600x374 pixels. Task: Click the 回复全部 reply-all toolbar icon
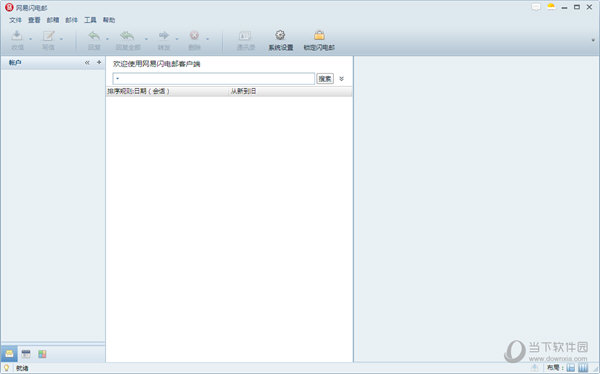tap(127, 36)
